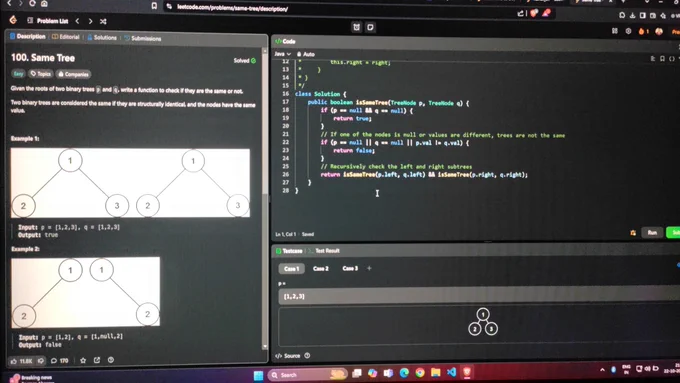Switch to the Description tab
The width and height of the screenshot is (680, 383).
28,36
